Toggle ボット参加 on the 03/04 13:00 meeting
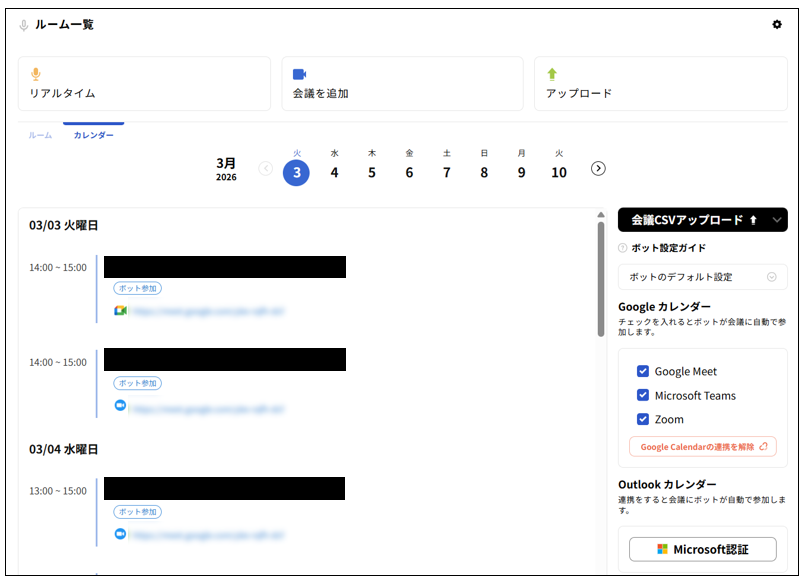805x586 pixels. tap(137, 512)
